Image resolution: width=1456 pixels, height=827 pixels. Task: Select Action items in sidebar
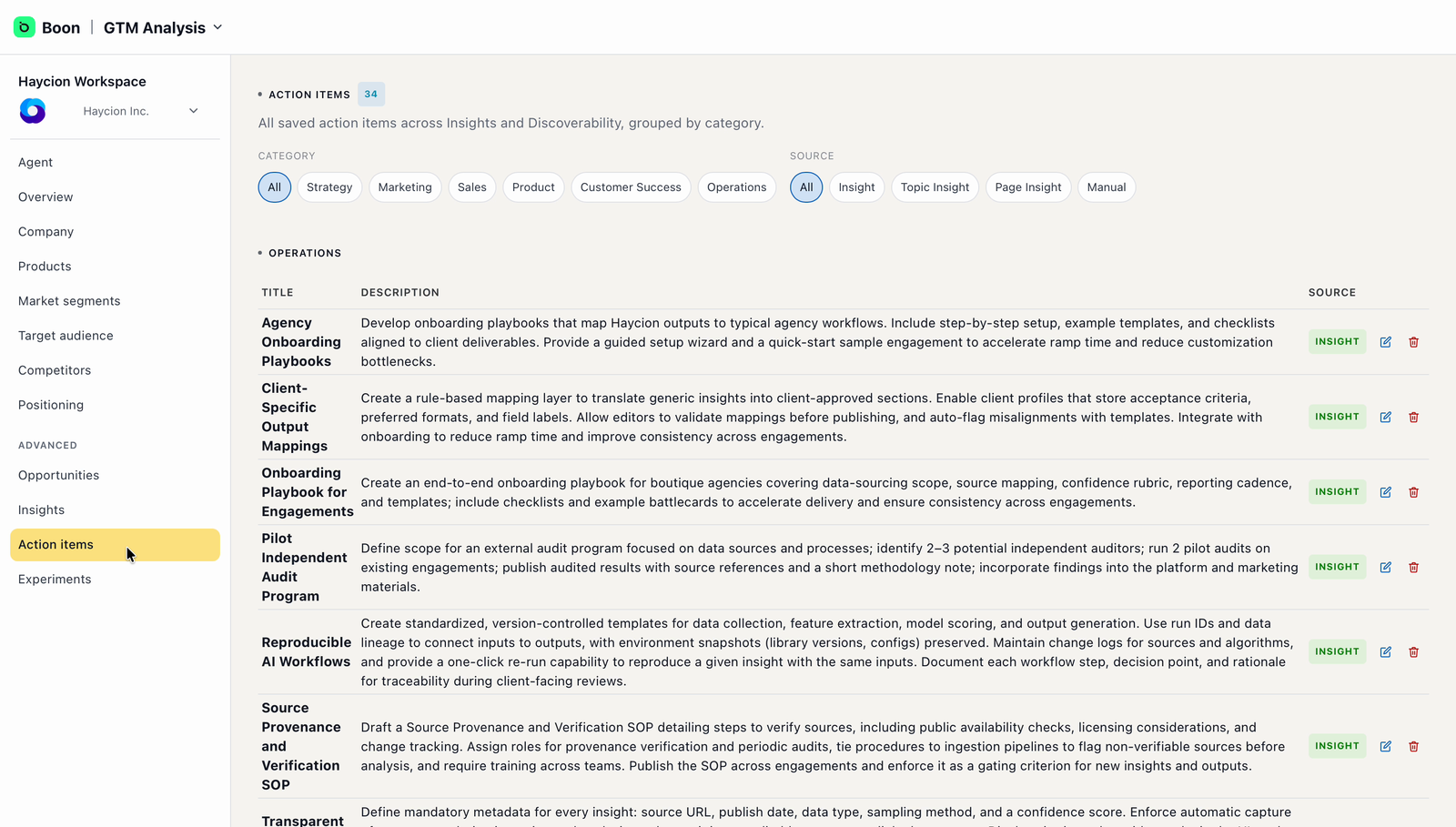115,544
